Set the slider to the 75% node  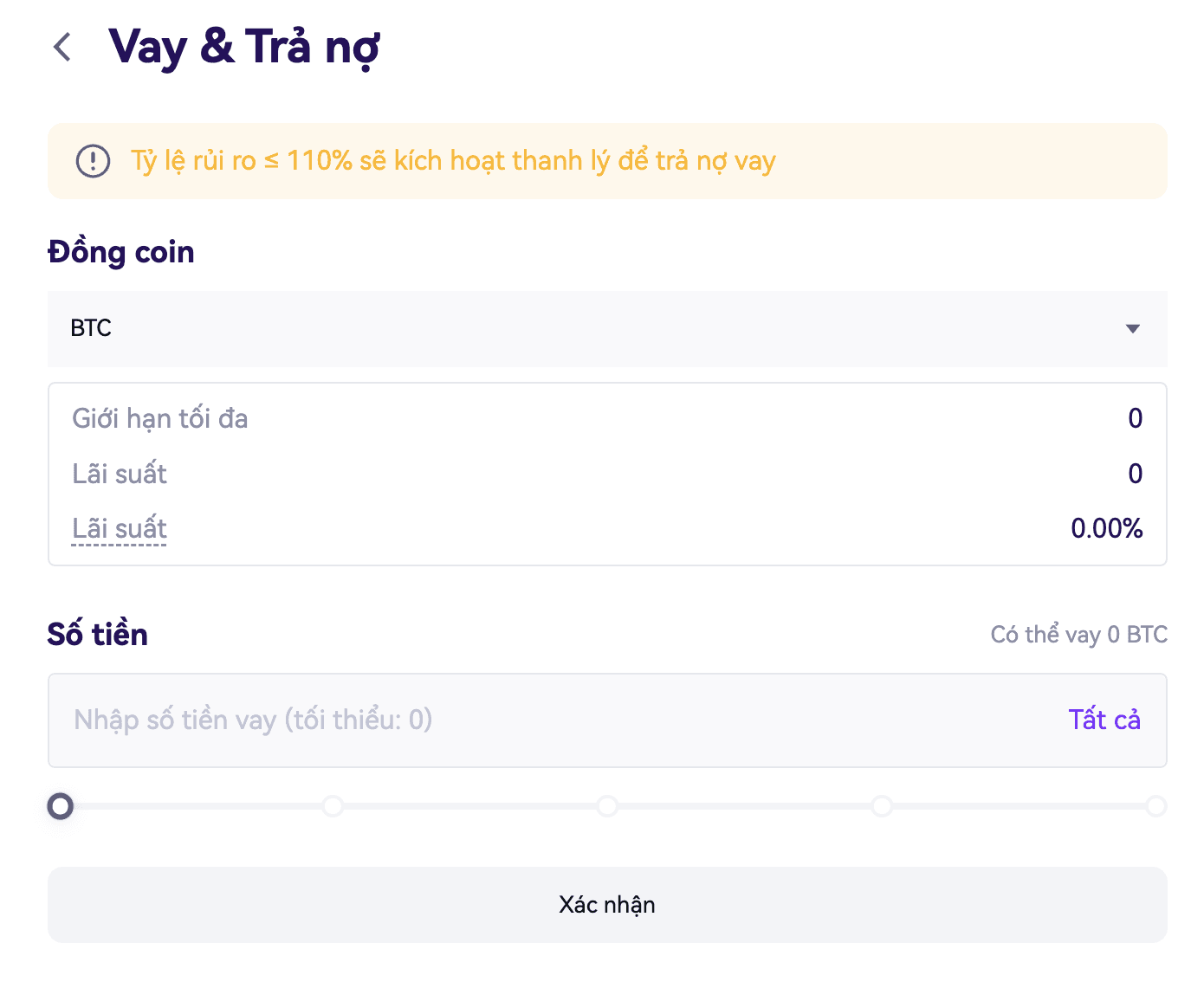coord(882,807)
